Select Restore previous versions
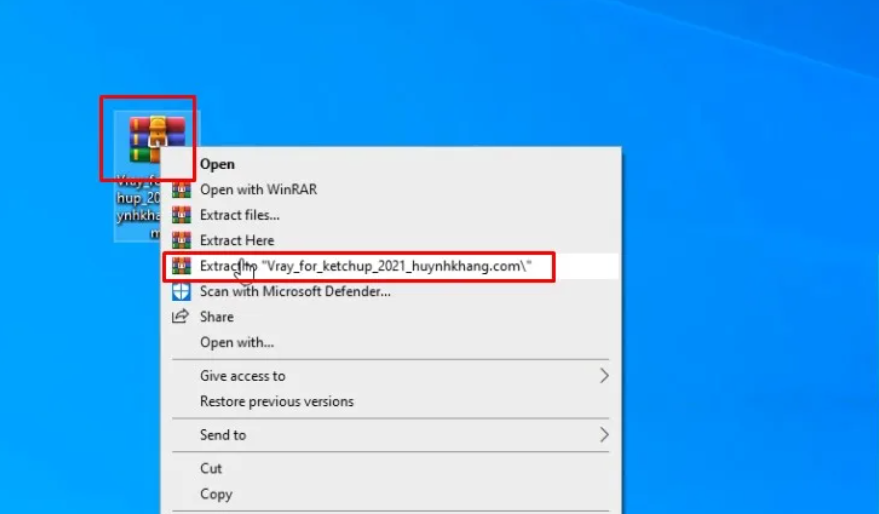Viewport: 879px width, 514px height. [x=276, y=401]
